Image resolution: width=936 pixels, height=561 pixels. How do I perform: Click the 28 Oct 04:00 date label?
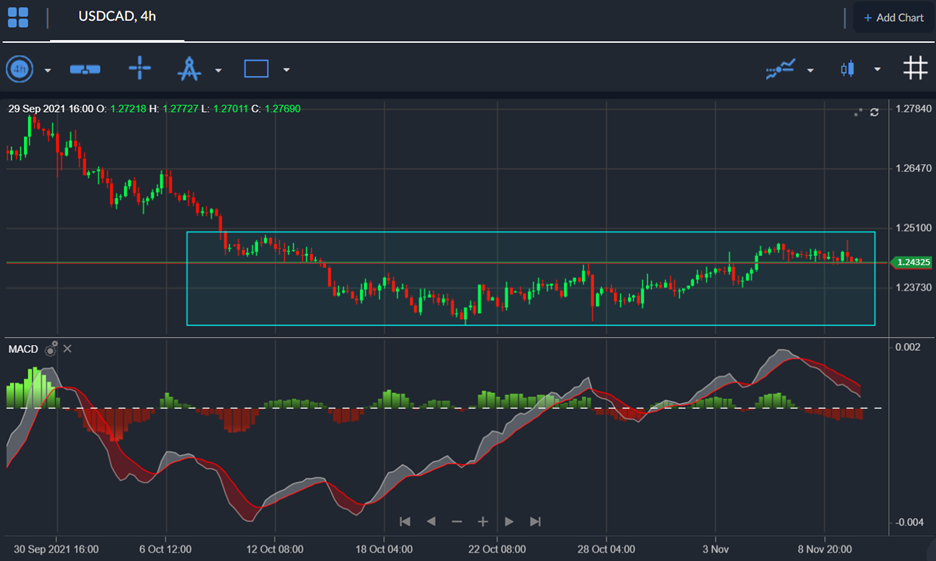[606, 549]
